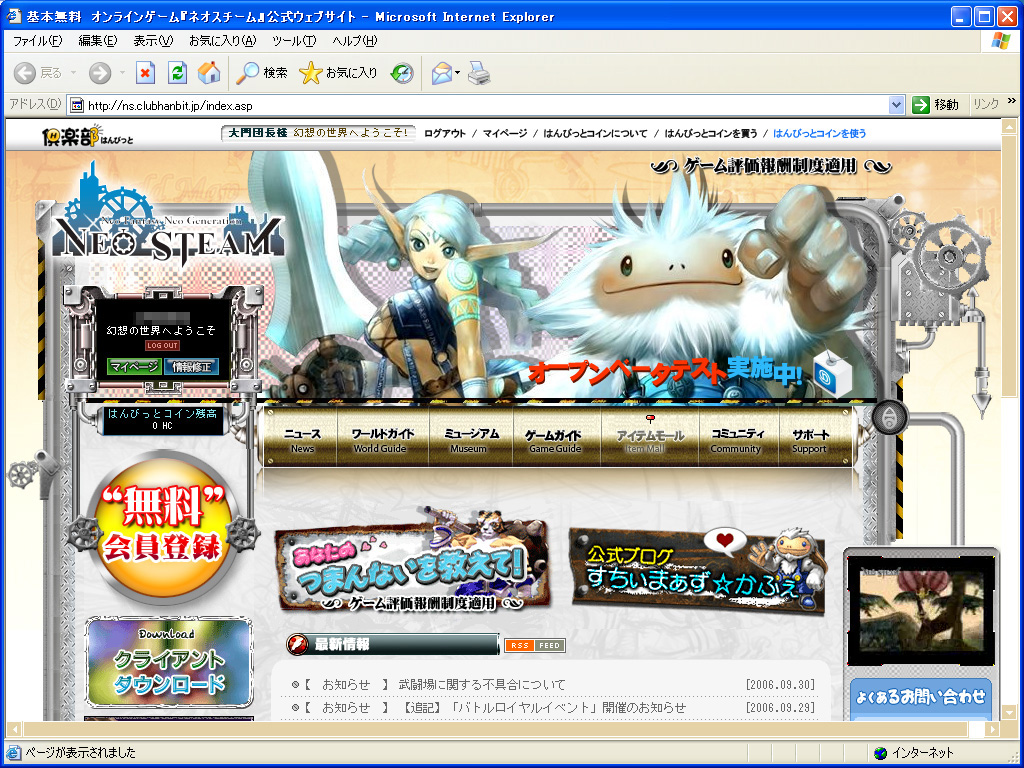Open the アイテムモール Item Mall tab
The height and width of the screenshot is (768, 1024).
coord(649,440)
